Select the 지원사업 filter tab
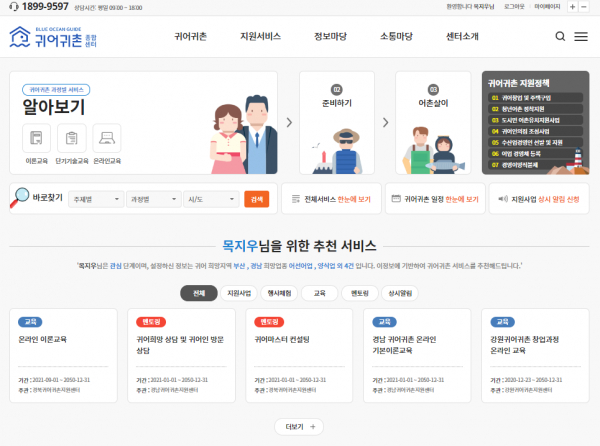600x446 pixels. click(239, 293)
